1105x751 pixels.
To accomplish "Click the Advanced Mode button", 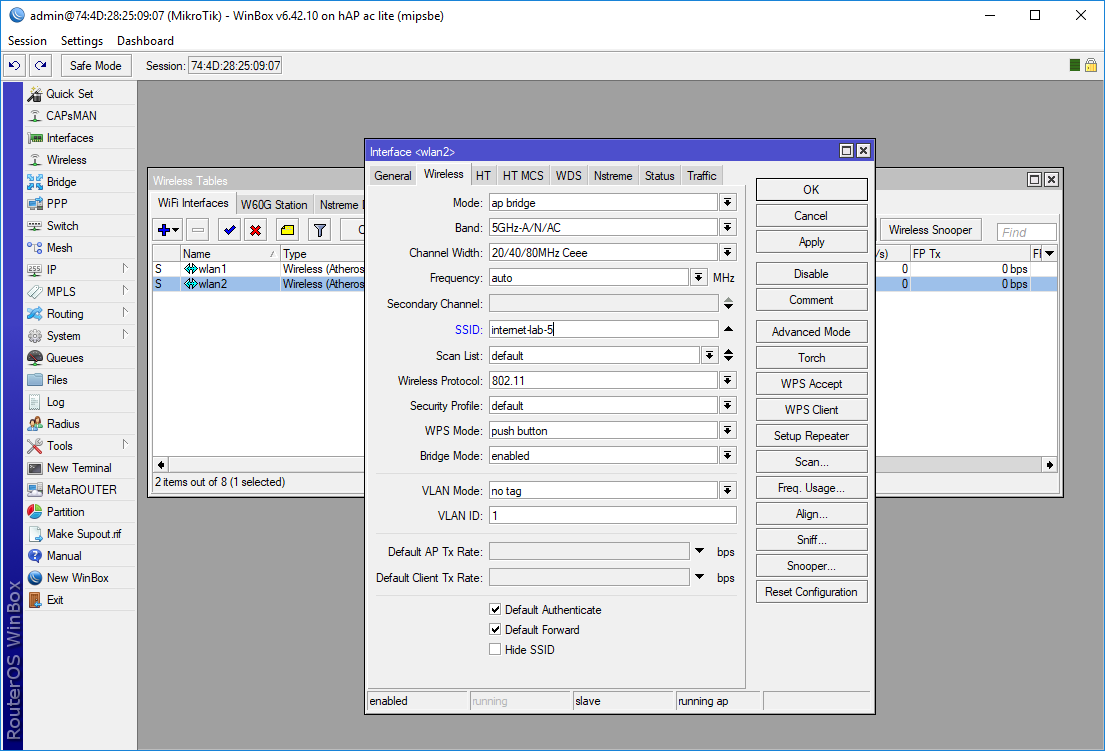I will 811,331.
